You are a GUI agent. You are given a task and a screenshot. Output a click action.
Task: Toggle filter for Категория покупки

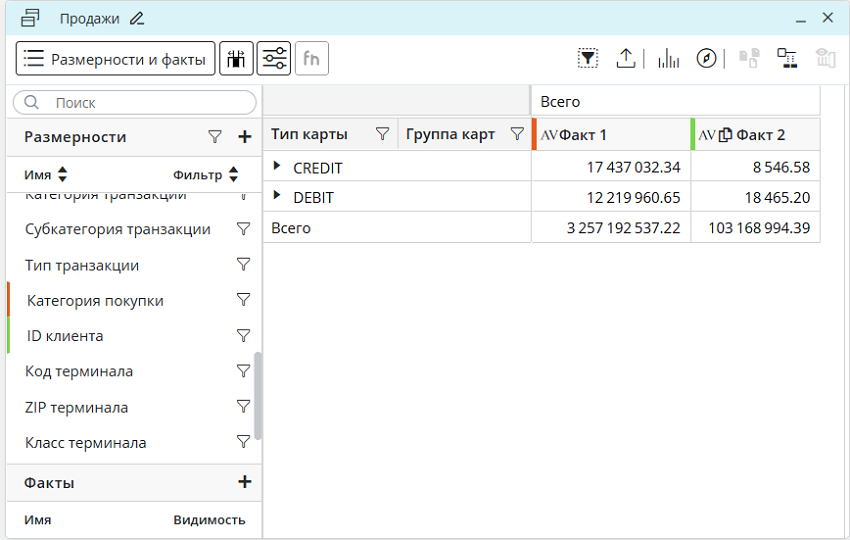point(242,300)
